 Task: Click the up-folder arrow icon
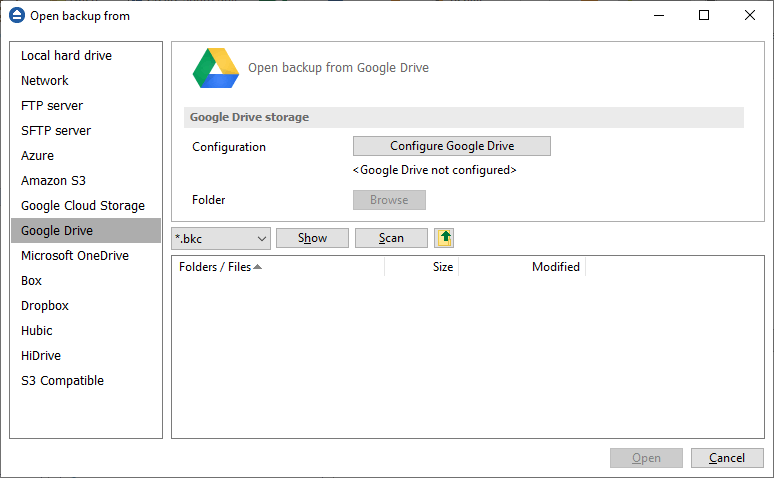point(444,238)
